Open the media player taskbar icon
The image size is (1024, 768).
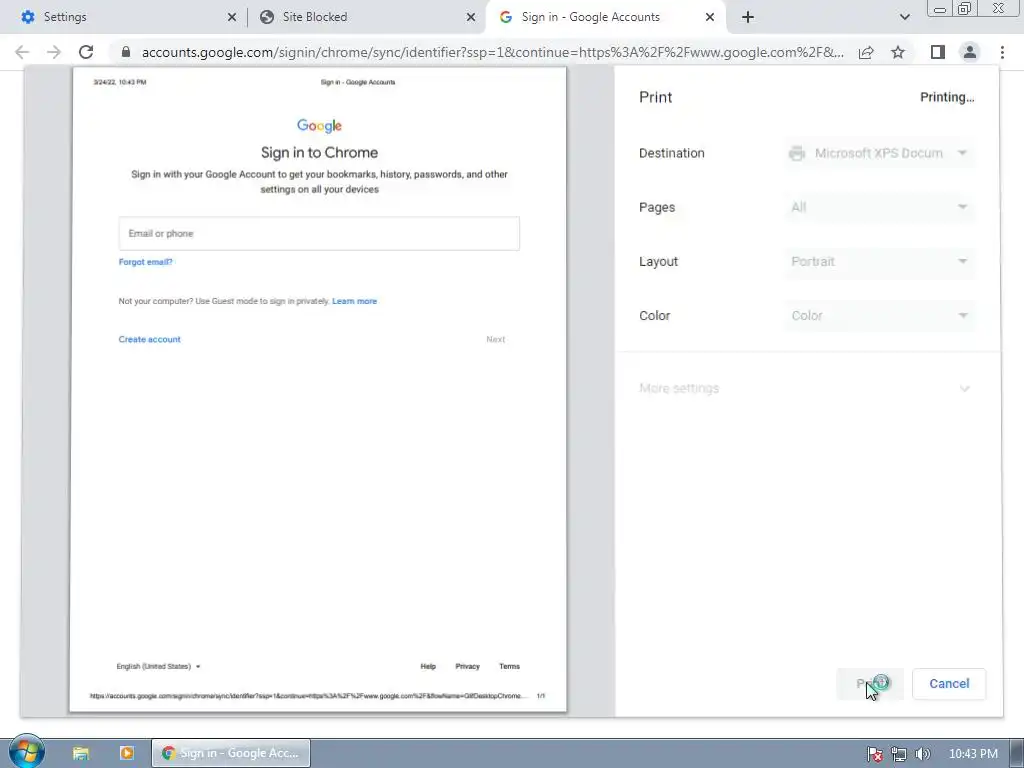pyautogui.click(x=127, y=753)
